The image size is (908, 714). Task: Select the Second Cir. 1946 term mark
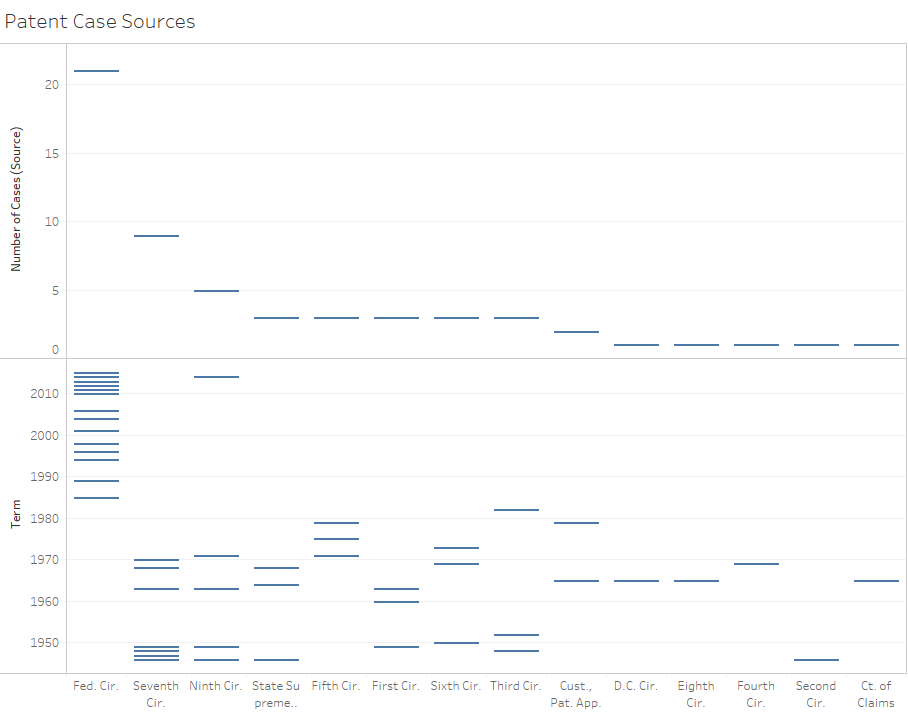tap(816, 660)
